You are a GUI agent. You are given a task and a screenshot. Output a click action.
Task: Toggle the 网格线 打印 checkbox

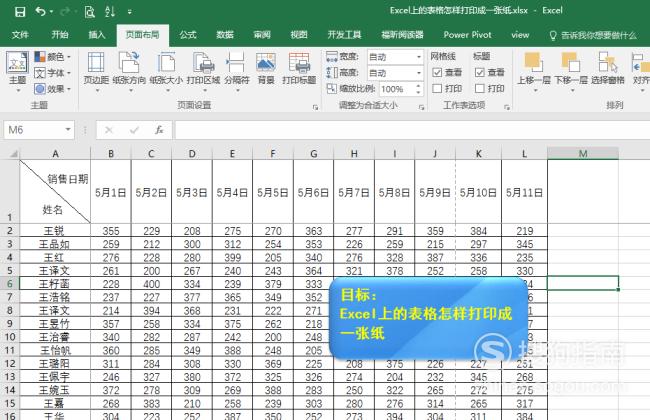437,88
